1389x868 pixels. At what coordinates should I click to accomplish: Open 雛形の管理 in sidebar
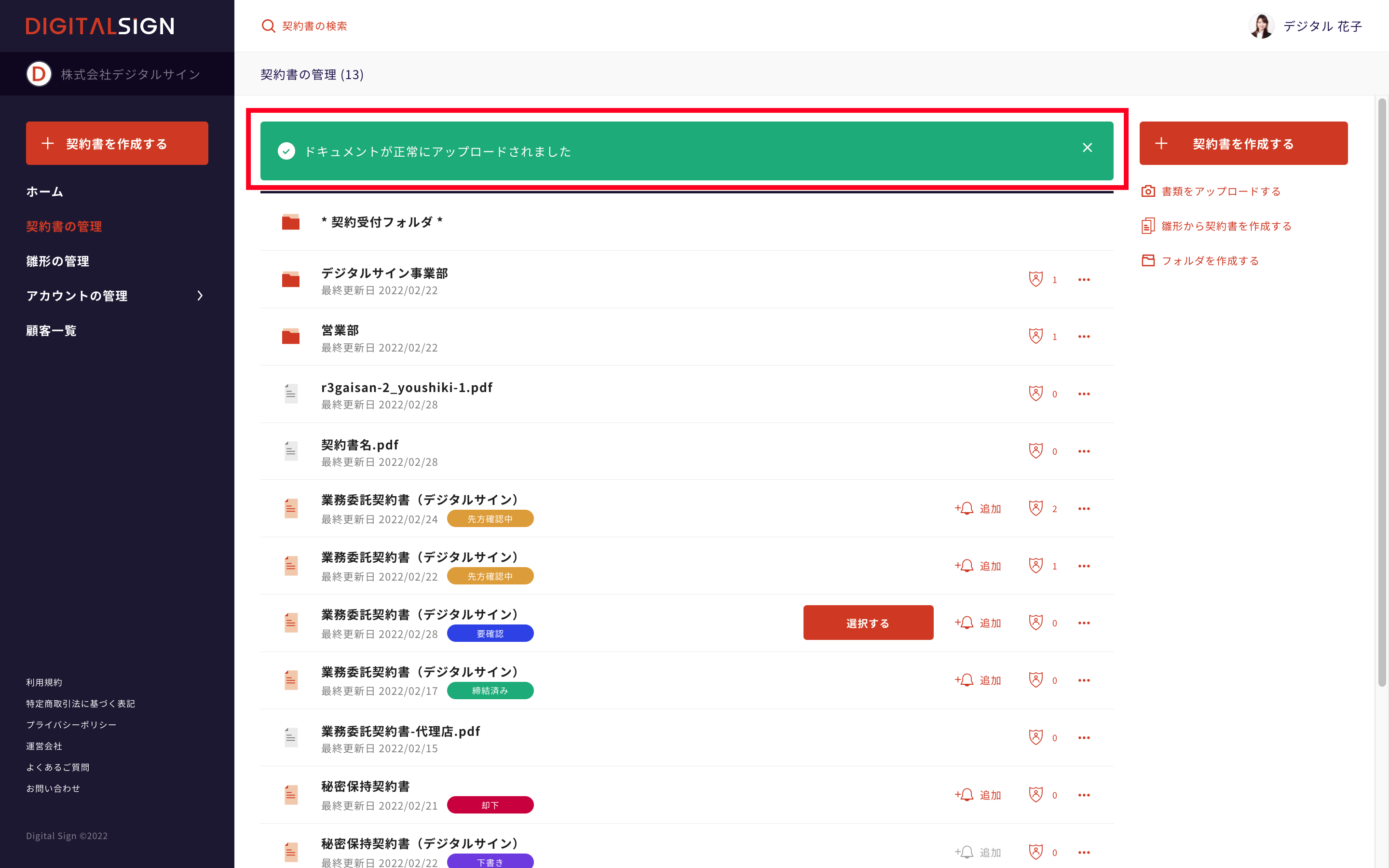click(57, 261)
